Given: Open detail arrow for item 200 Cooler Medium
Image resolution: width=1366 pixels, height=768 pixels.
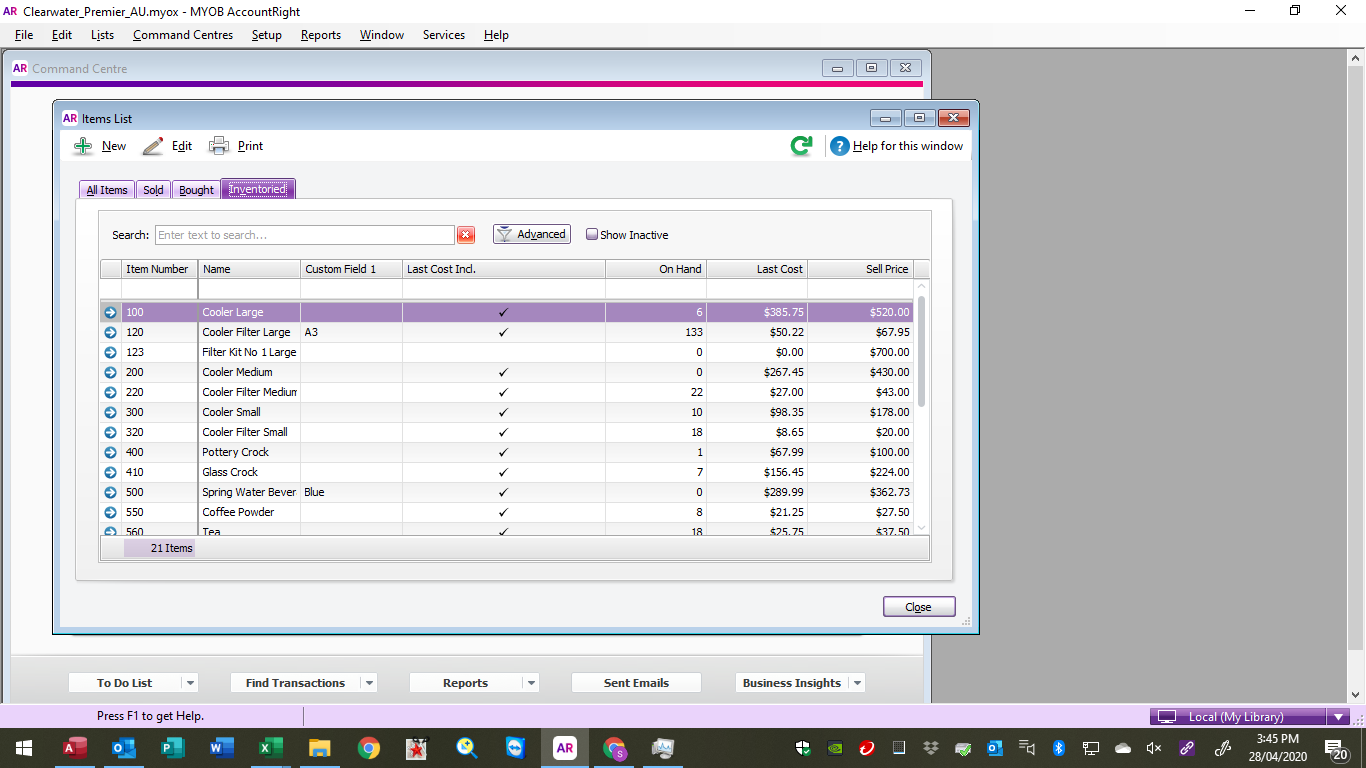Looking at the screenshot, I should [x=110, y=372].
